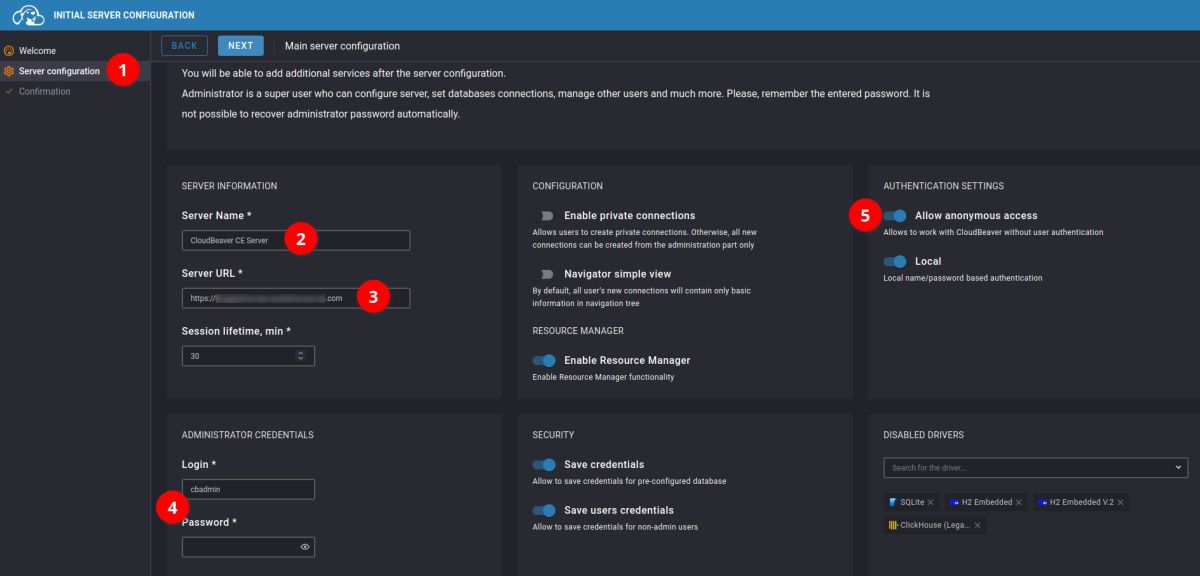Screen dimensions: 1200x576
Task: Click the SQLite driver tag label
Action: 911,502
